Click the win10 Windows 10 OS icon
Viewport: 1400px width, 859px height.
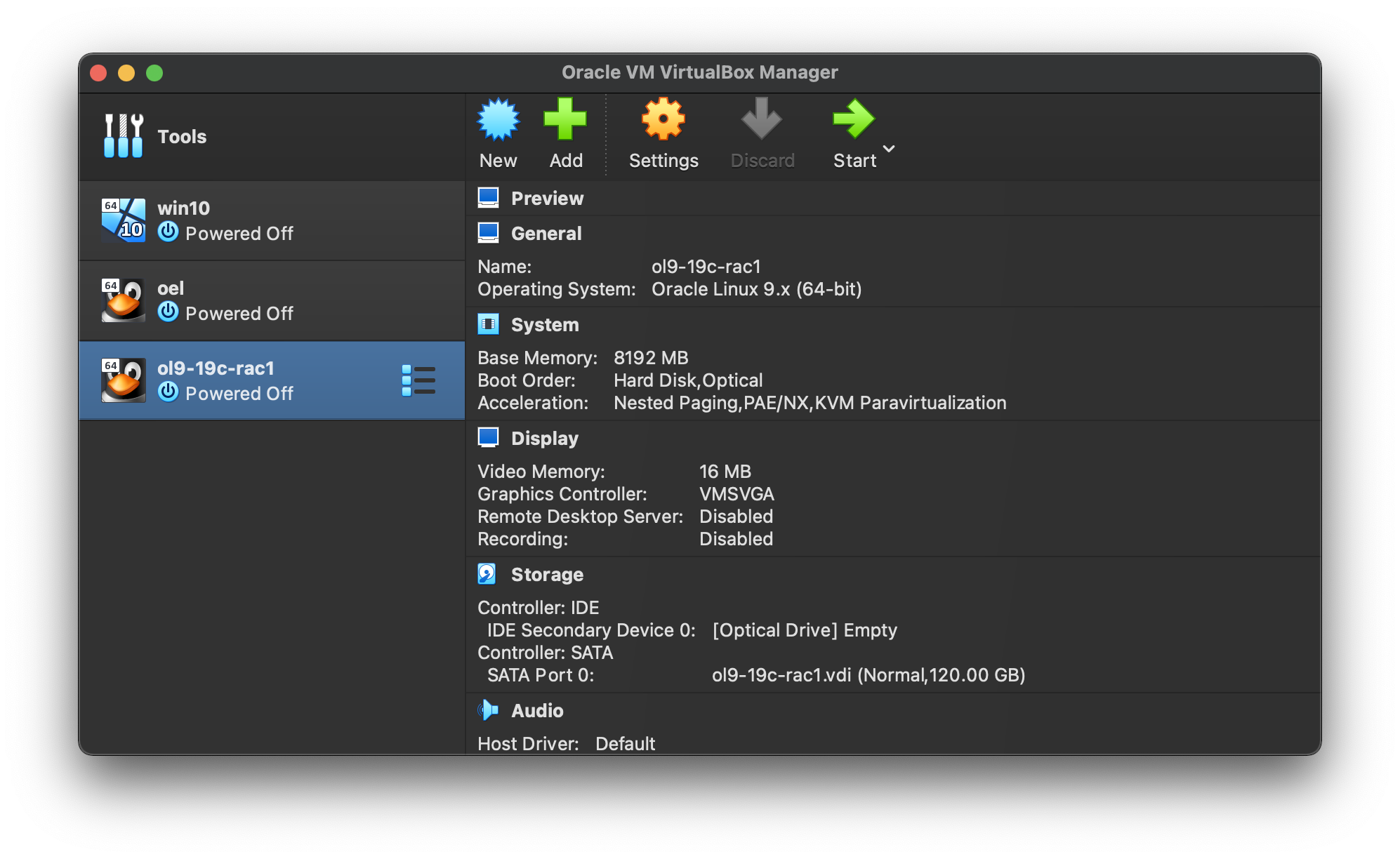coord(124,220)
